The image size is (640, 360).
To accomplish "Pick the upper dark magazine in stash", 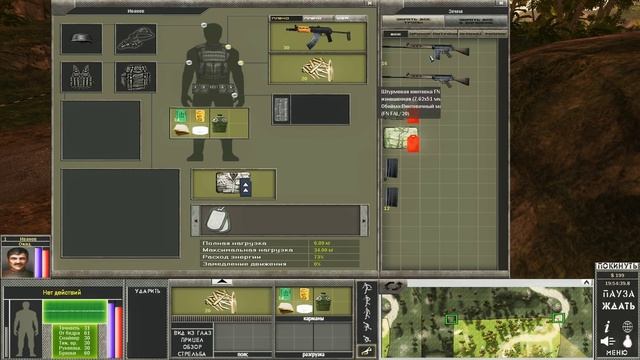I will 391,168.
